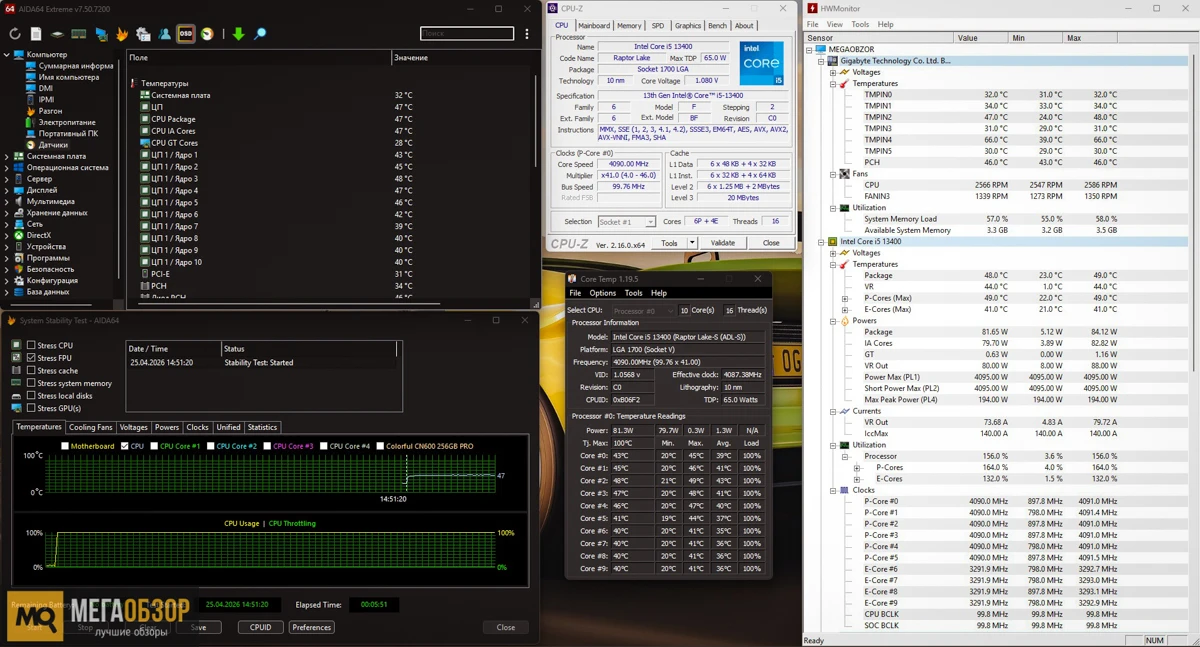Viewport: 1200px width, 647px height.
Task: Open the Select CPU dropdown in Core Temp
Action: (x=642, y=311)
